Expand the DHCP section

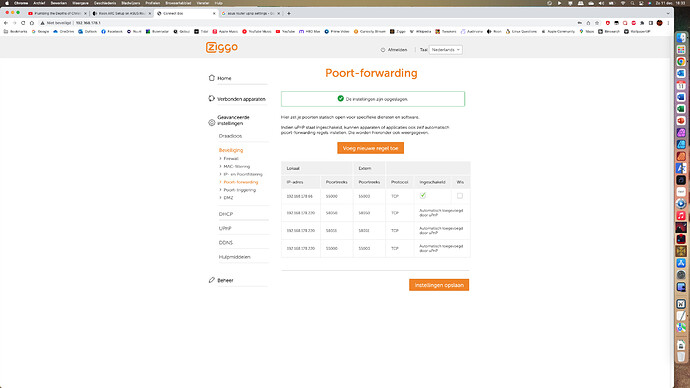click(x=226, y=214)
